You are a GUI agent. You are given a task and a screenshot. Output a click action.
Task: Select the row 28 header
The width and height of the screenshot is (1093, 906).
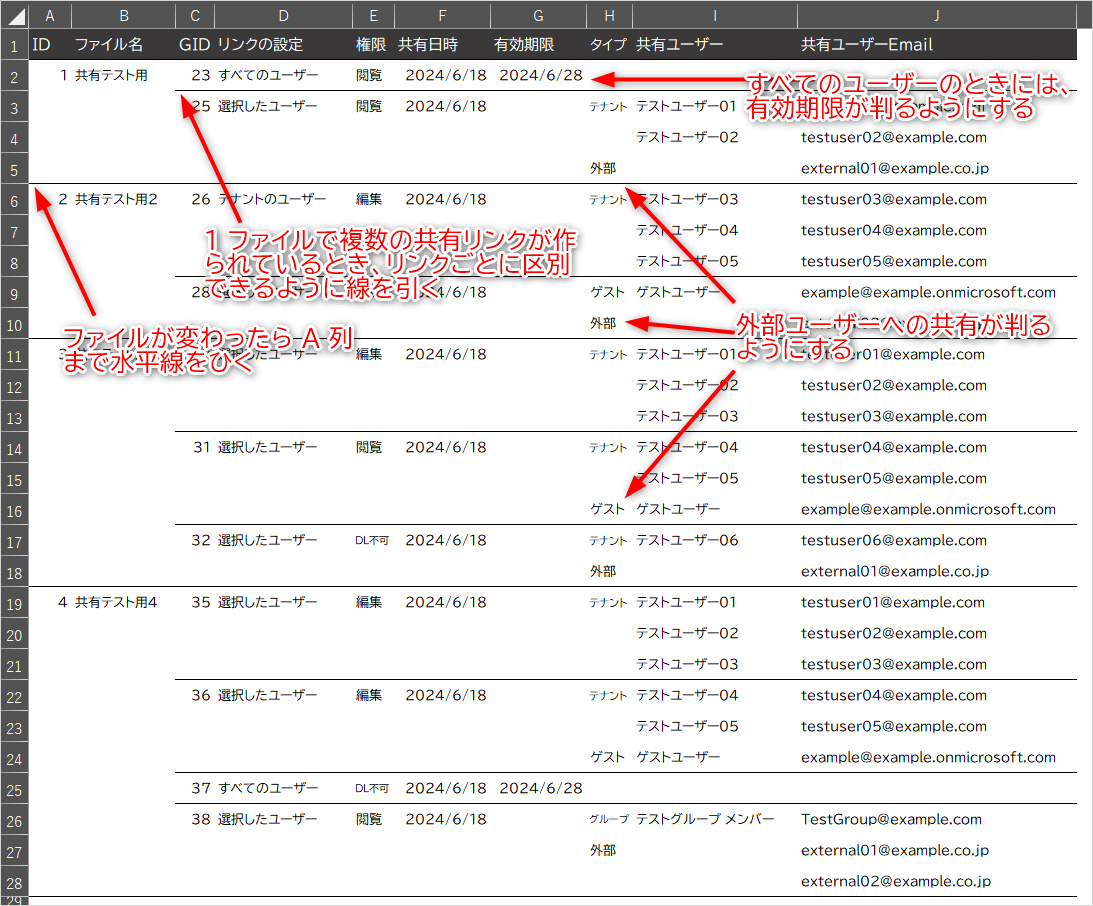[14, 882]
